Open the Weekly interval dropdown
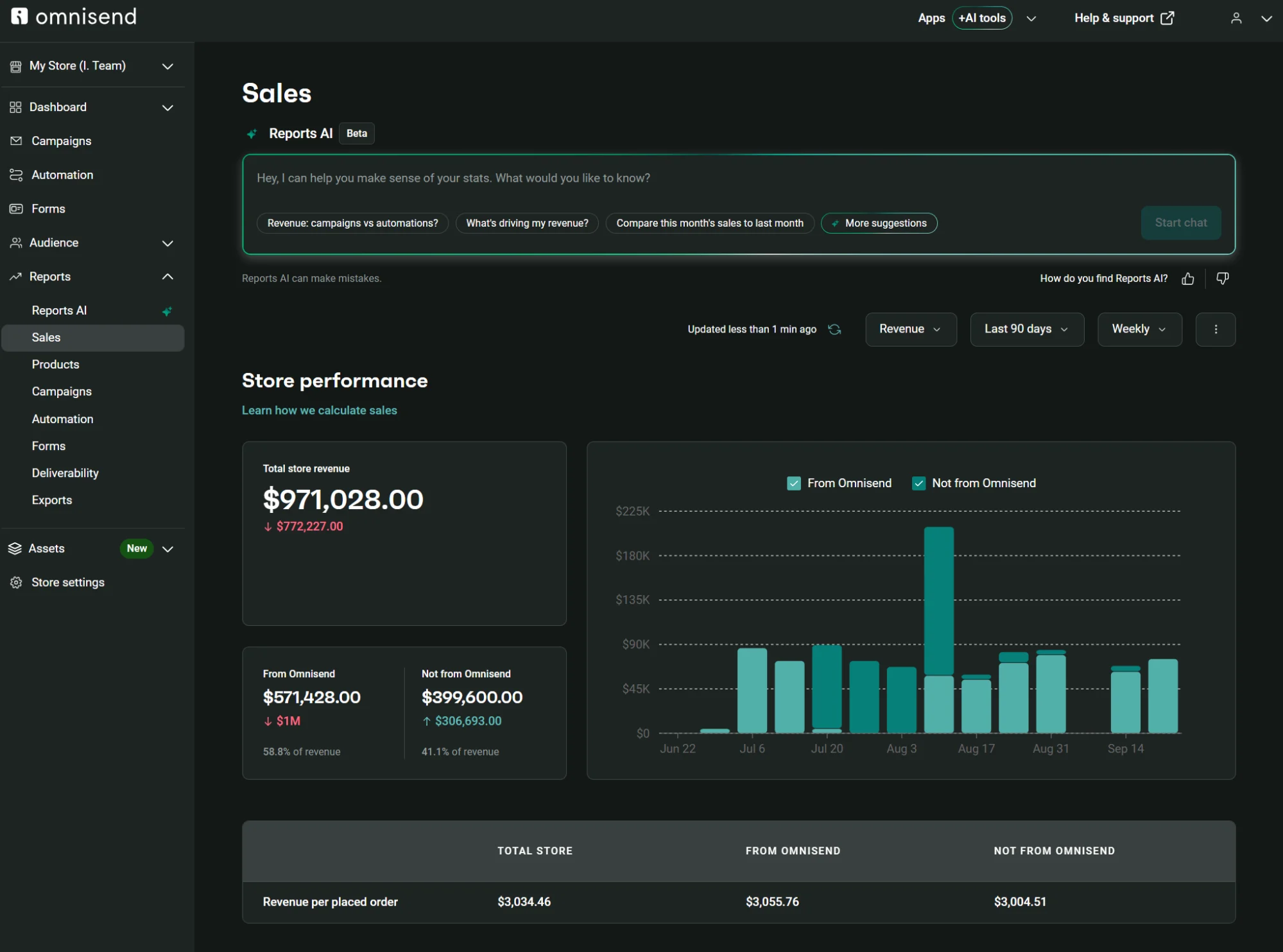1283x952 pixels. pyautogui.click(x=1139, y=329)
